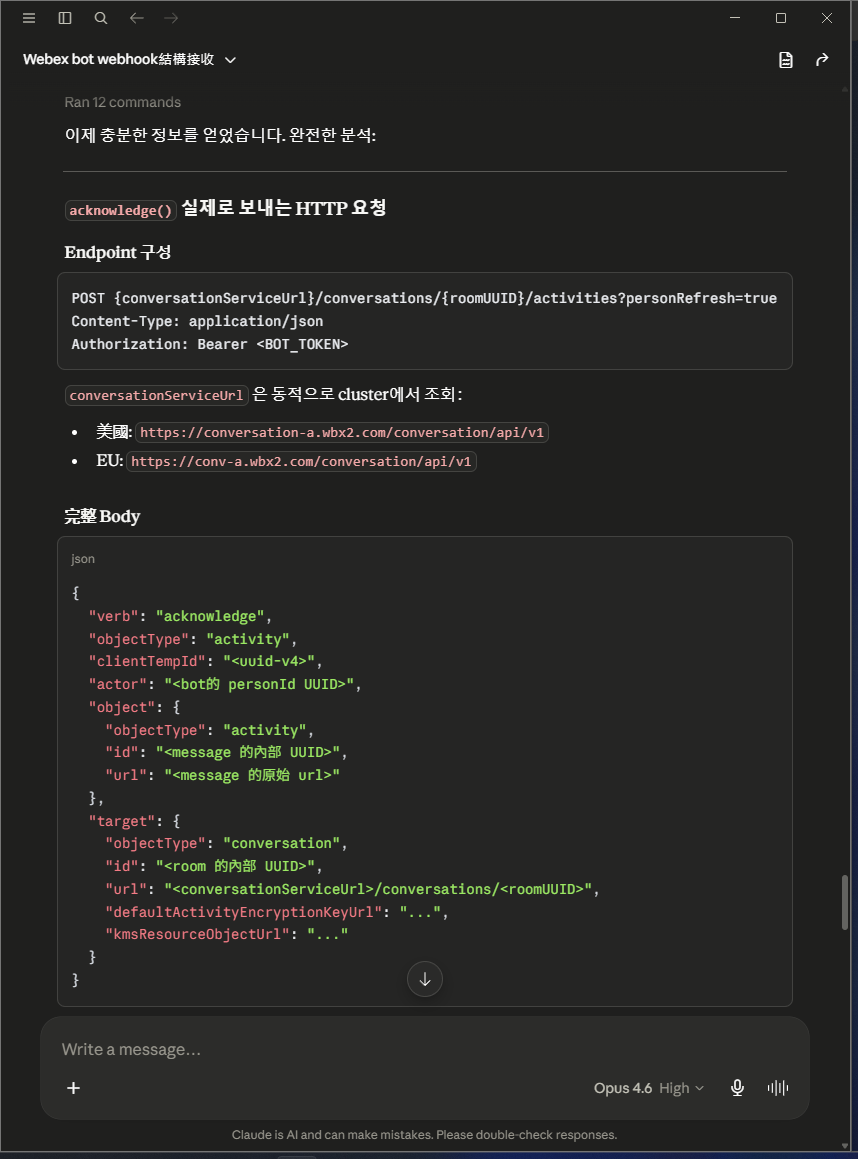This screenshot has width=858, height=1159.
Task: Open the document artifact icon
Action: coord(786,60)
